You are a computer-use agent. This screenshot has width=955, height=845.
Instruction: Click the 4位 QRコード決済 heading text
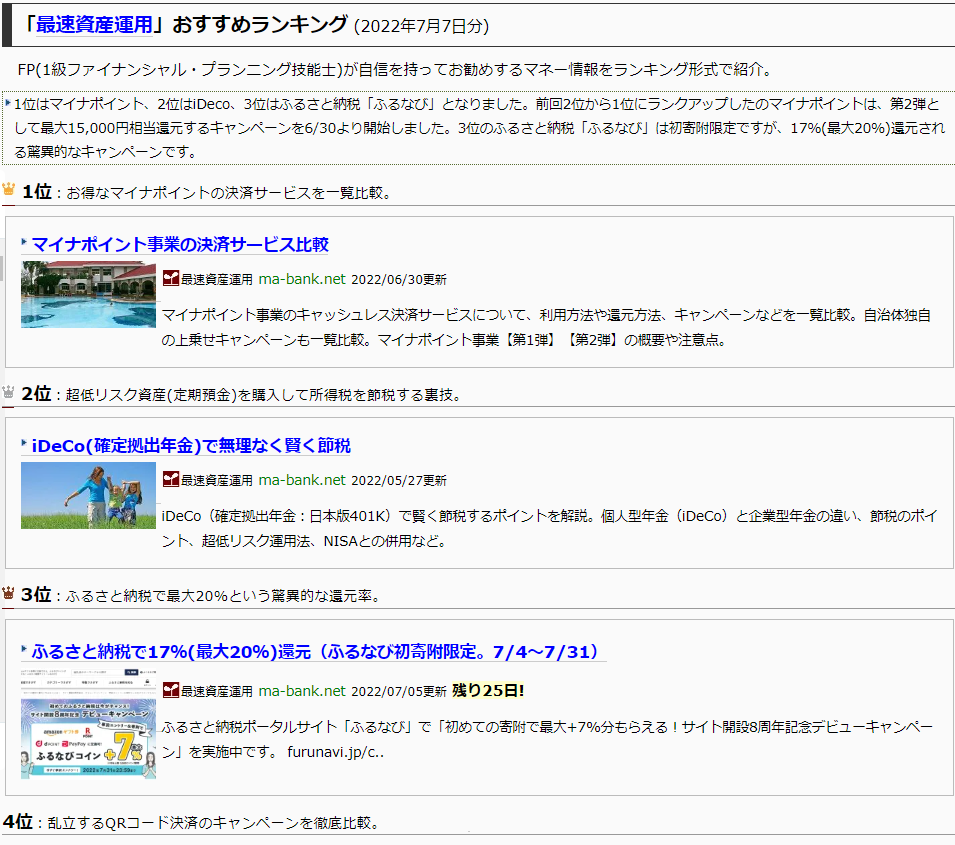coord(191,822)
